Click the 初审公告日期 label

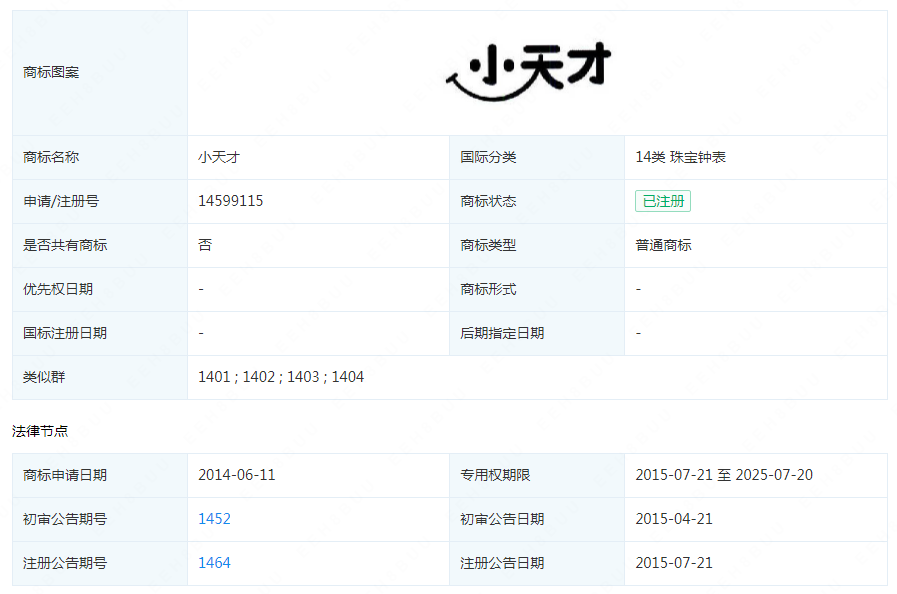(502, 520)
